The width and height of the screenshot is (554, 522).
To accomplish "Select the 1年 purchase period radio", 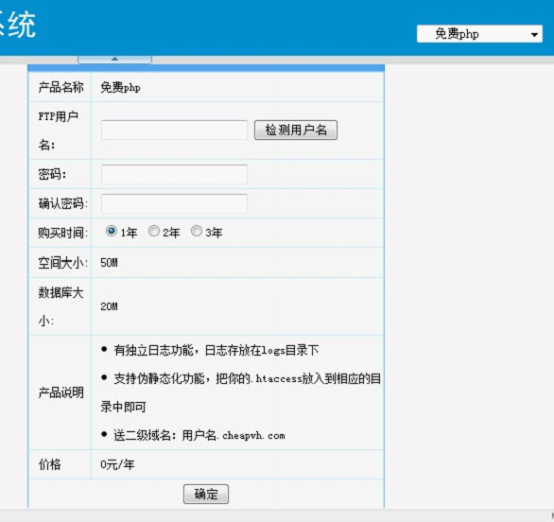I will pyautogui.click(x=111, y=231).
